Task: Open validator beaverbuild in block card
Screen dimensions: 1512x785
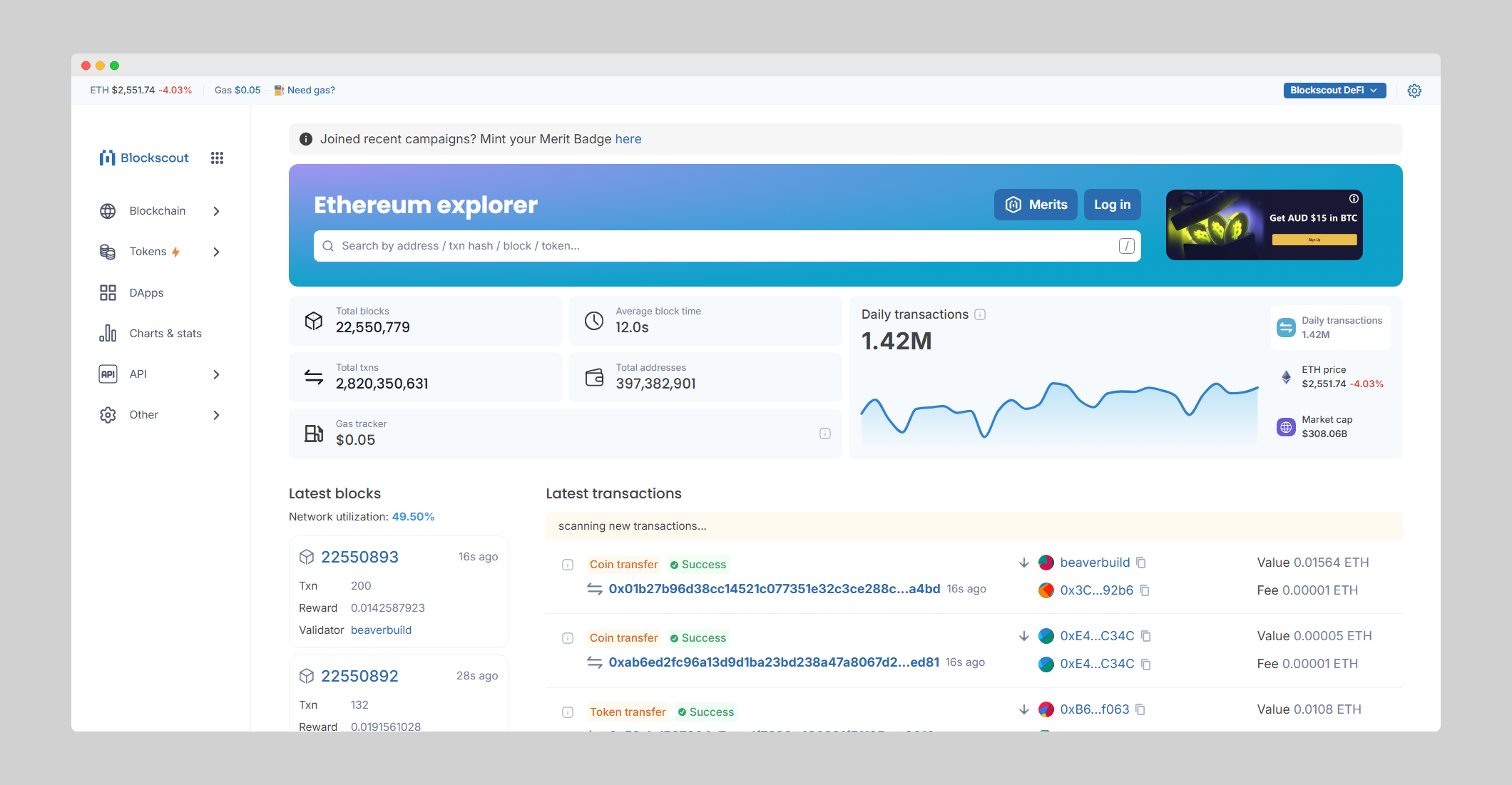Action: point(381,630)
